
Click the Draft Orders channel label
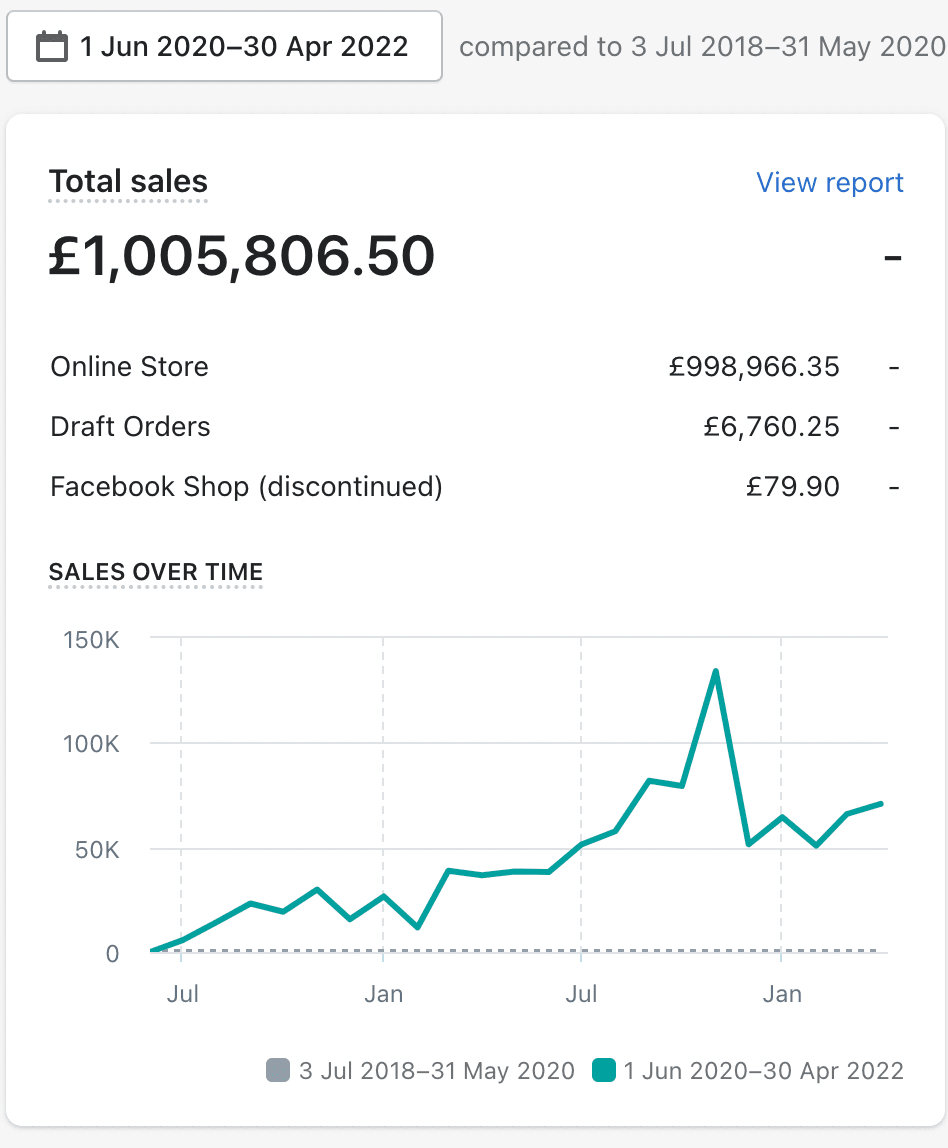tap(130, 427)
